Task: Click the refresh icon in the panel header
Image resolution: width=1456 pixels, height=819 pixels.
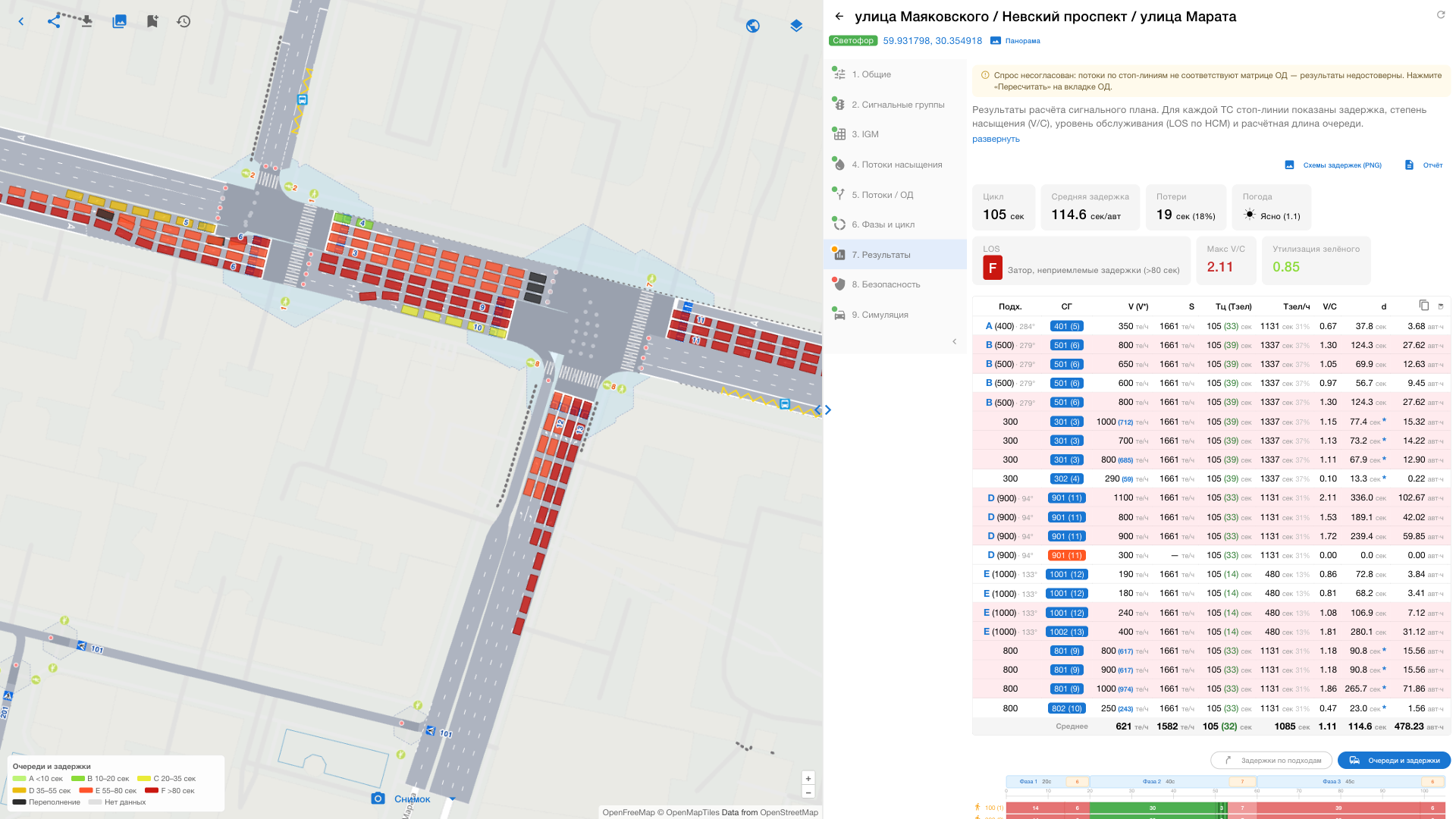Action: (1441, 14)
